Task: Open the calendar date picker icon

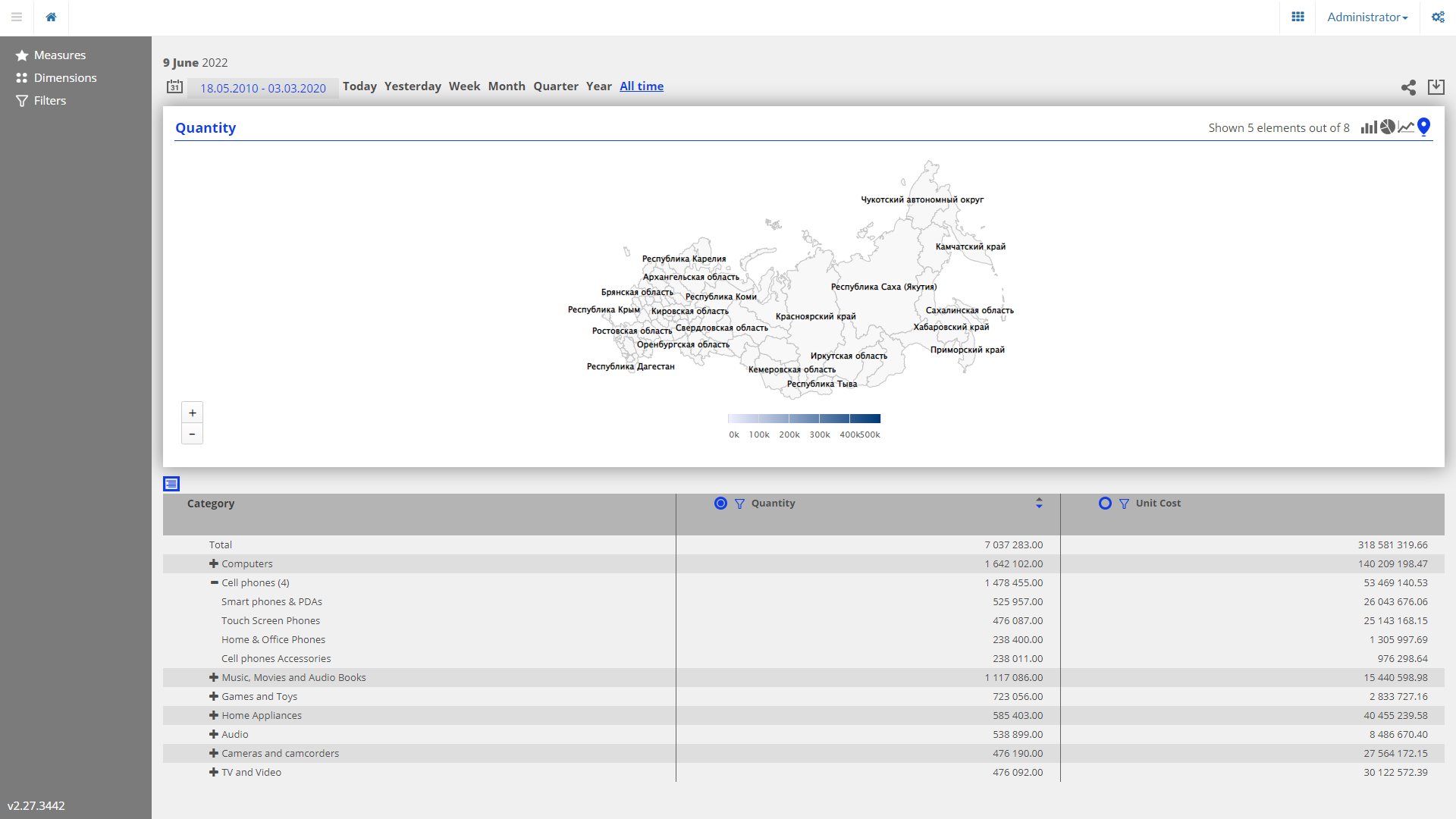Action: pos(175,87)
